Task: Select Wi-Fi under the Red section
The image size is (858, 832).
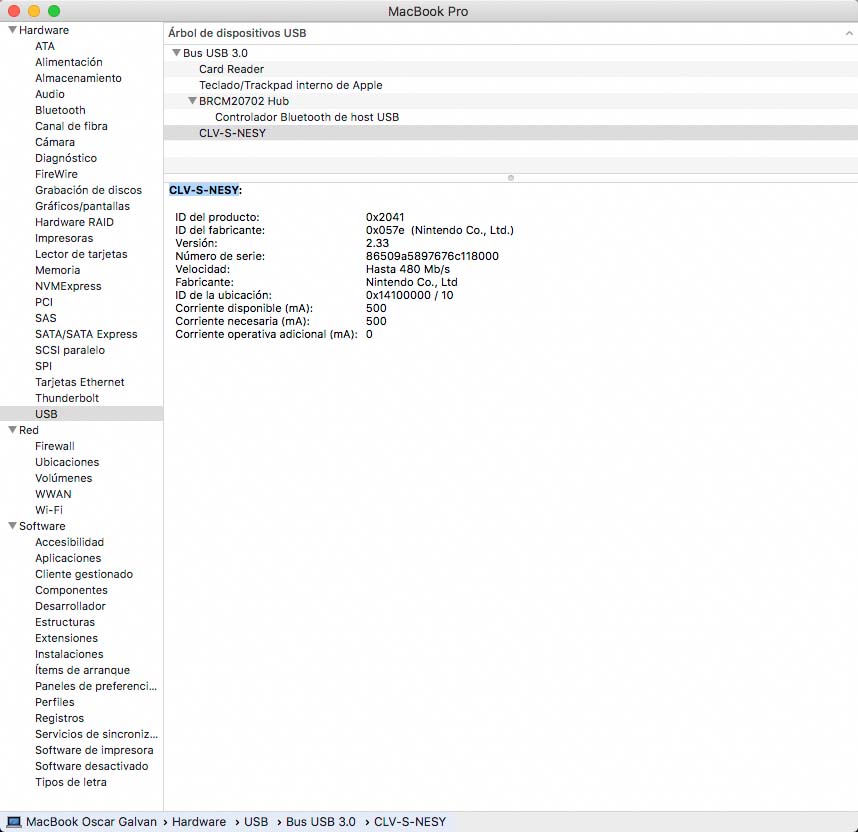Action: coord(49,510)
